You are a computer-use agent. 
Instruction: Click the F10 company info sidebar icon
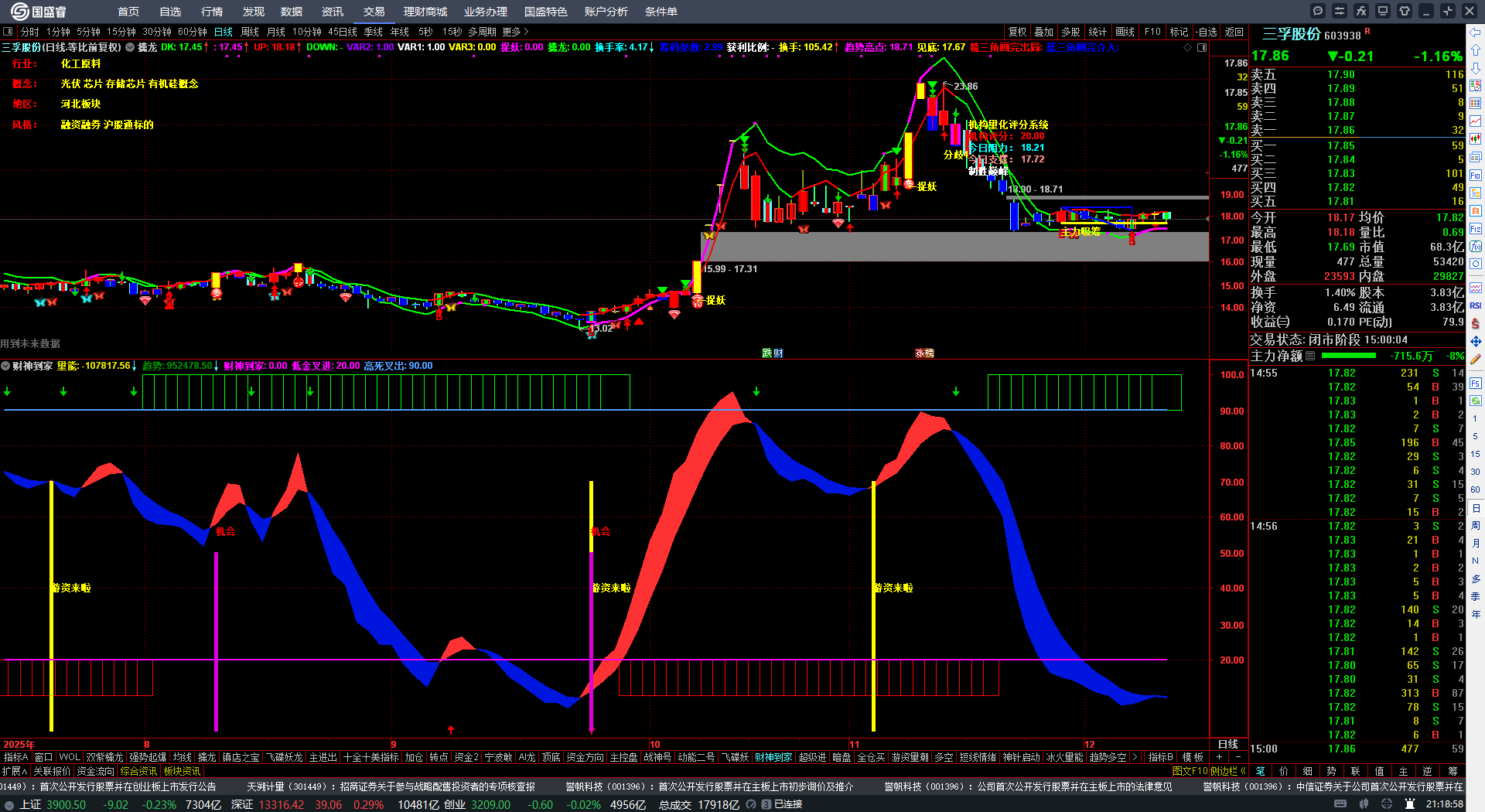tap(1476, 176)
